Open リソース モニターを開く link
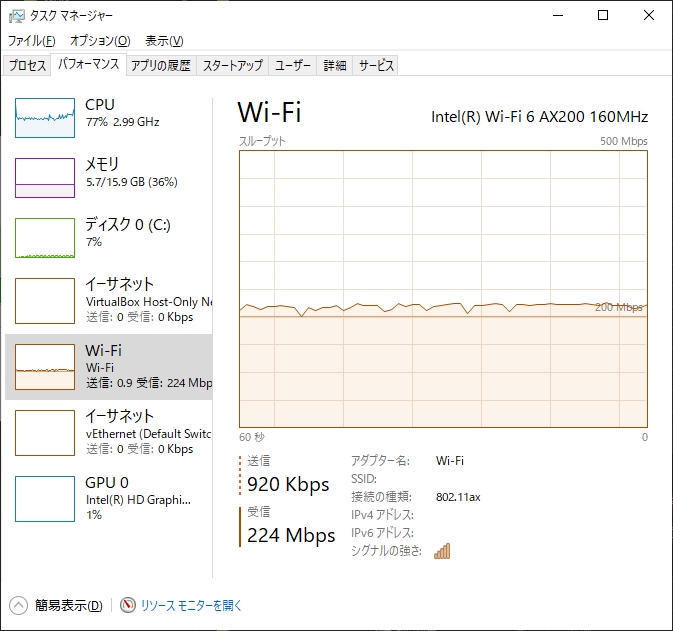Image resolution: width=673 pixels, height=631 pixels. click(x=191, y=605)
